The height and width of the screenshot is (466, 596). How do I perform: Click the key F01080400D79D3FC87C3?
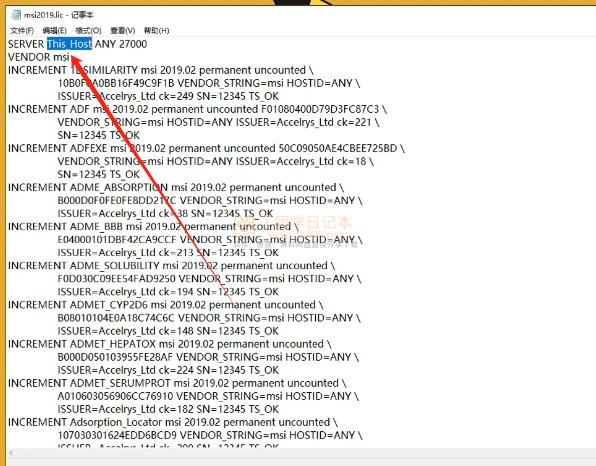(x=320, y=109)
